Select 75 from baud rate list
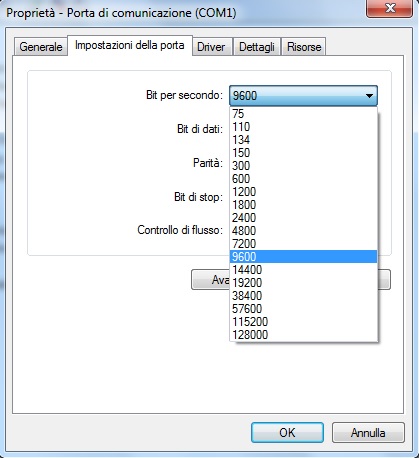419x458 pixels. click(304, 114)
